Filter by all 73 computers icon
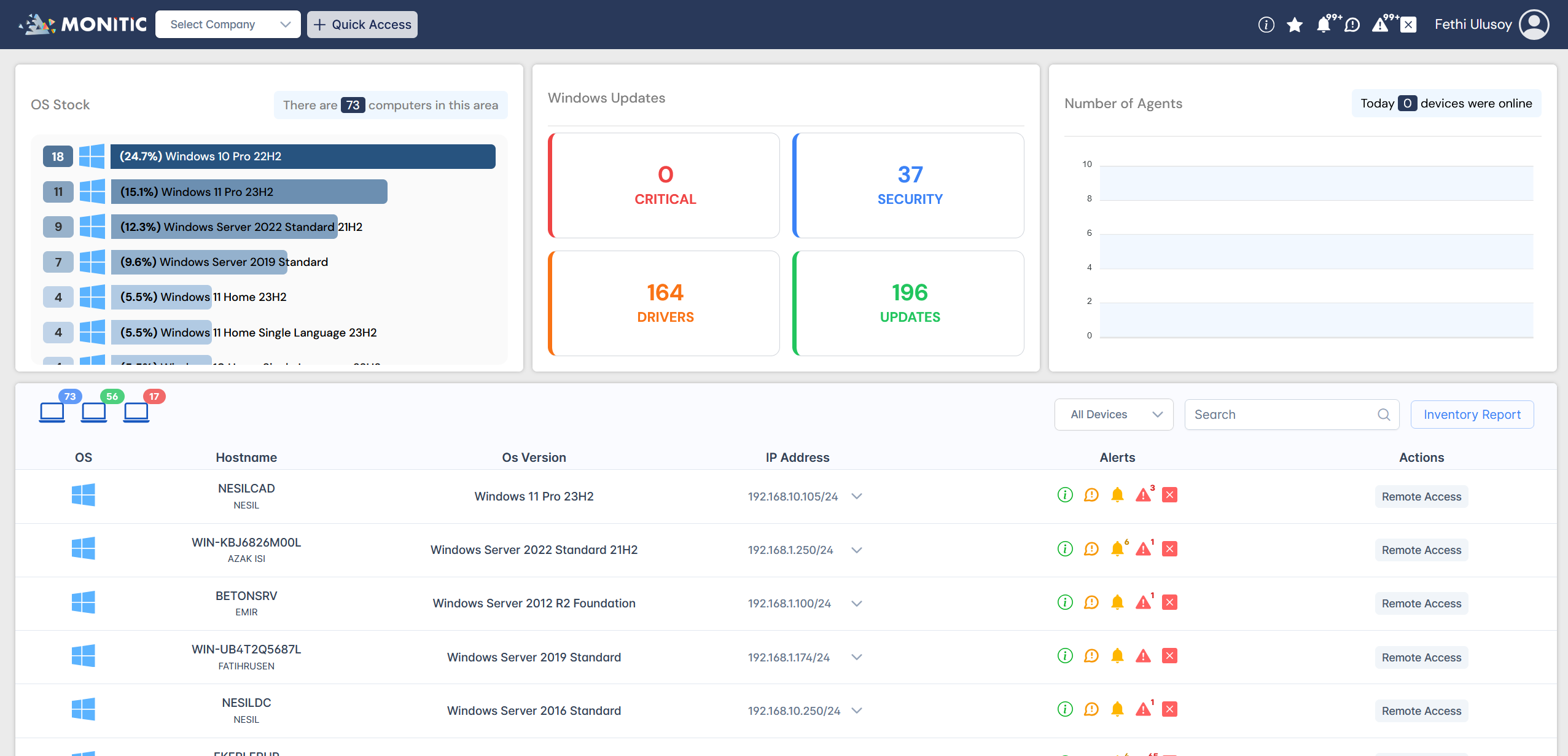The width and height of the screenshot is (1568, 756). [52, 411]
